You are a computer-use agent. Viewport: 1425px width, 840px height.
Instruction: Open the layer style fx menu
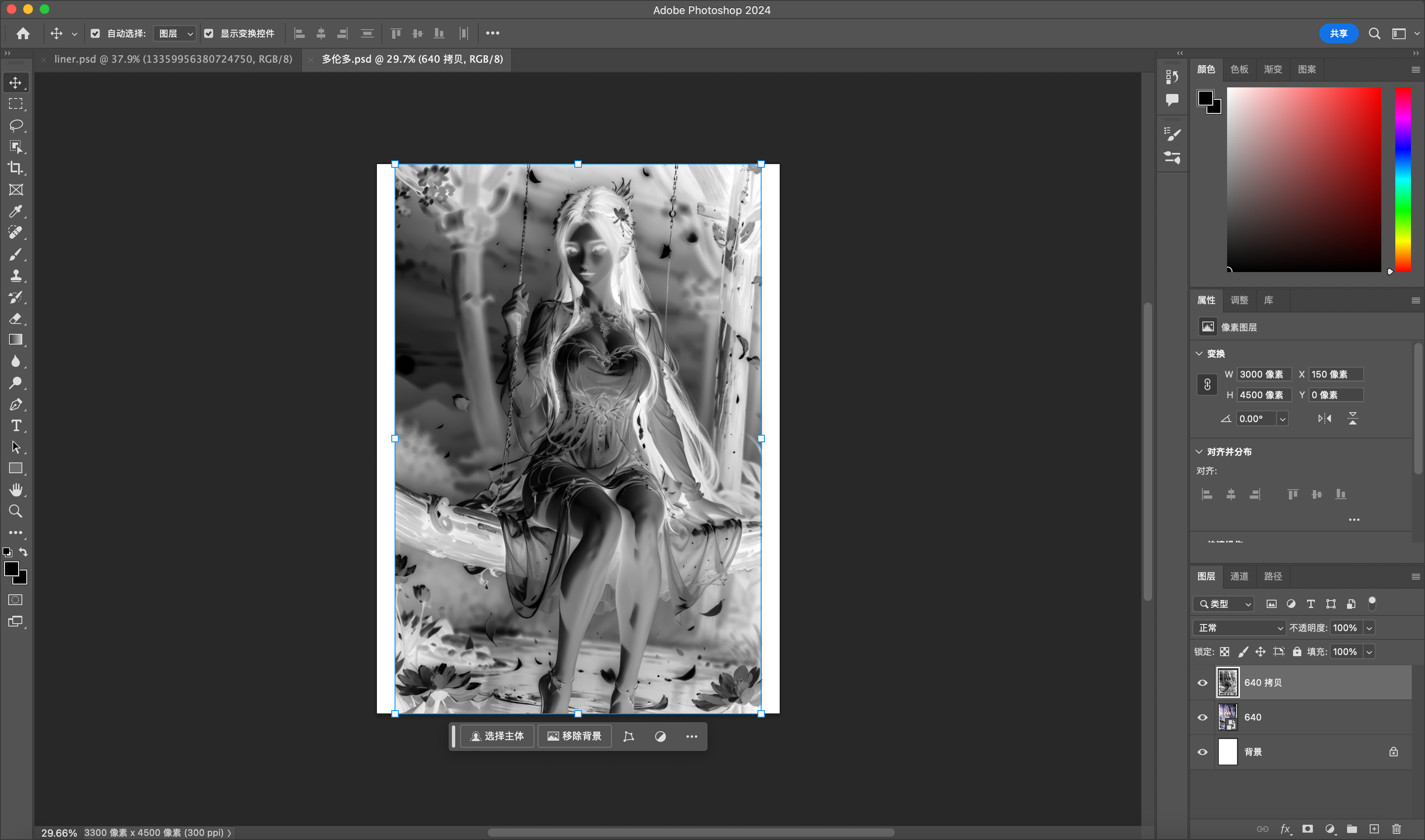1285,829
